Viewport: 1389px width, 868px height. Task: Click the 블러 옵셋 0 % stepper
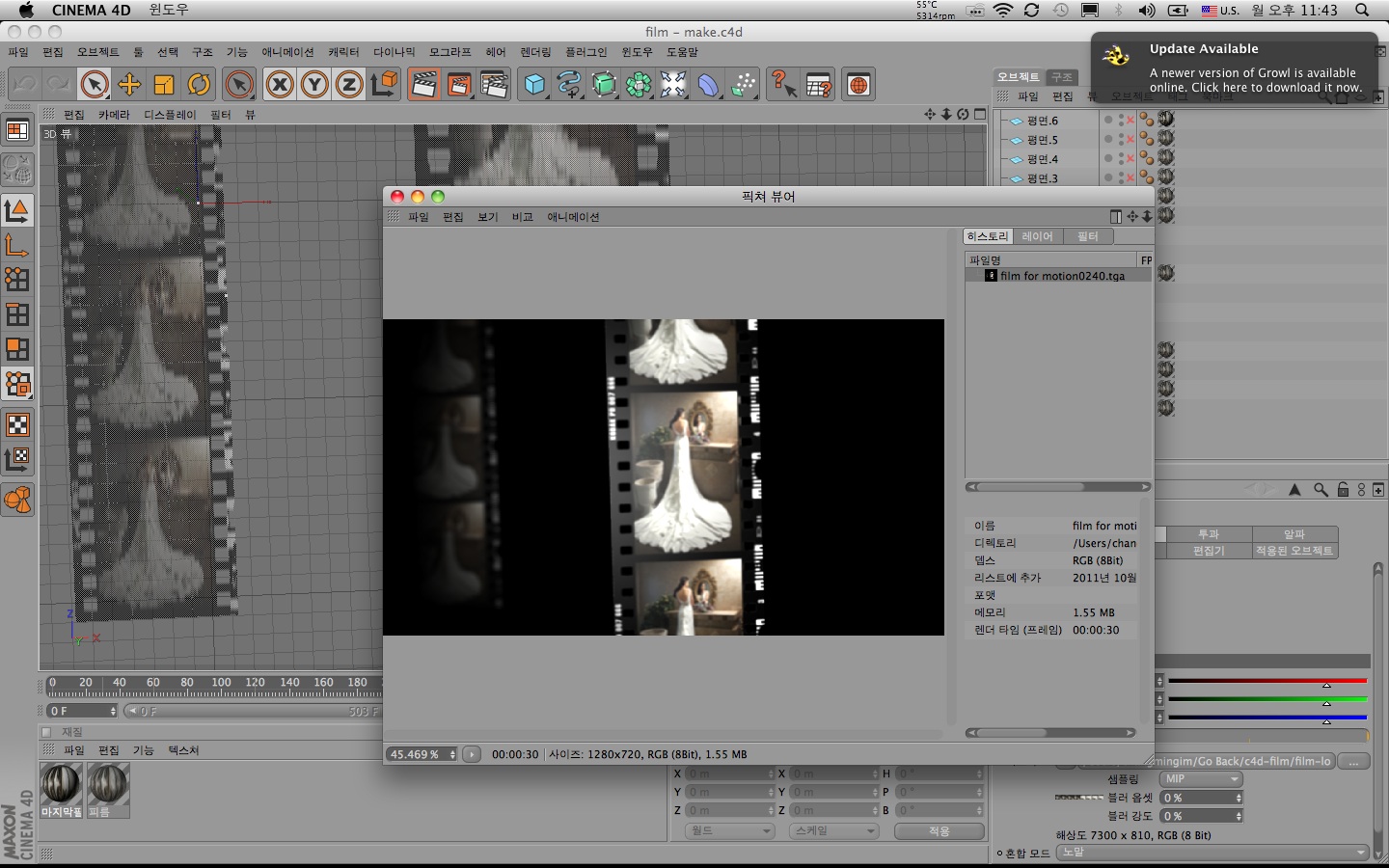pyautogui.click(x=1239, y=798)
